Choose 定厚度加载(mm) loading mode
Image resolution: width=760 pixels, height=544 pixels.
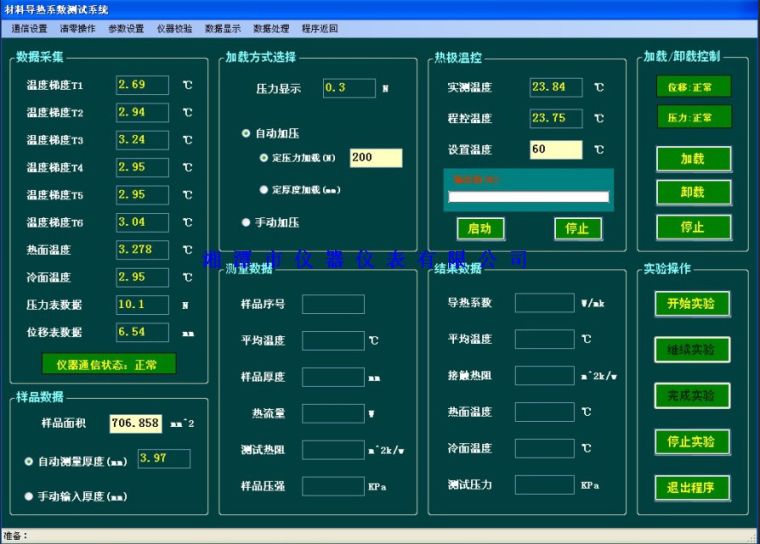(x=264, y=189)
